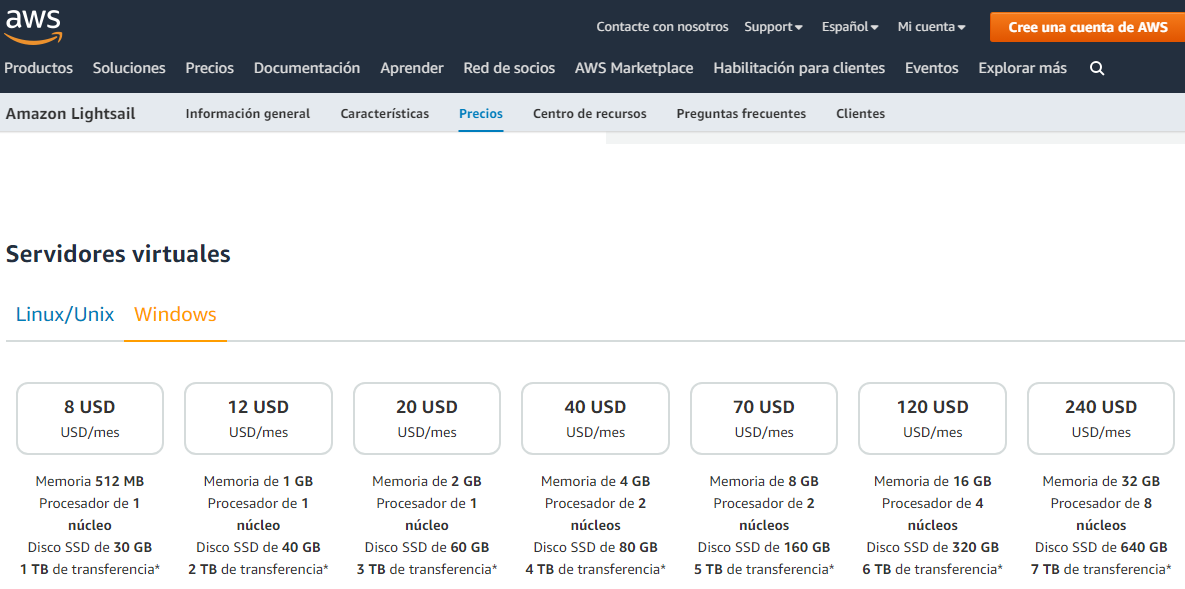Switch to Información general tab
Screen dimensions: 1185x589
(x=248, y=114)
